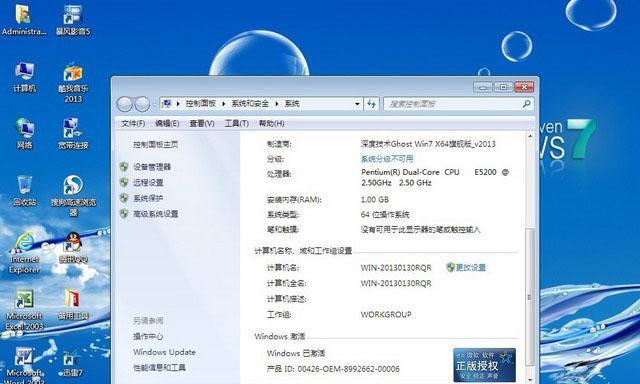Click the 正版授权 genuine software badge
This screenshot has height=384, width=640.
[x=484, y=365]
